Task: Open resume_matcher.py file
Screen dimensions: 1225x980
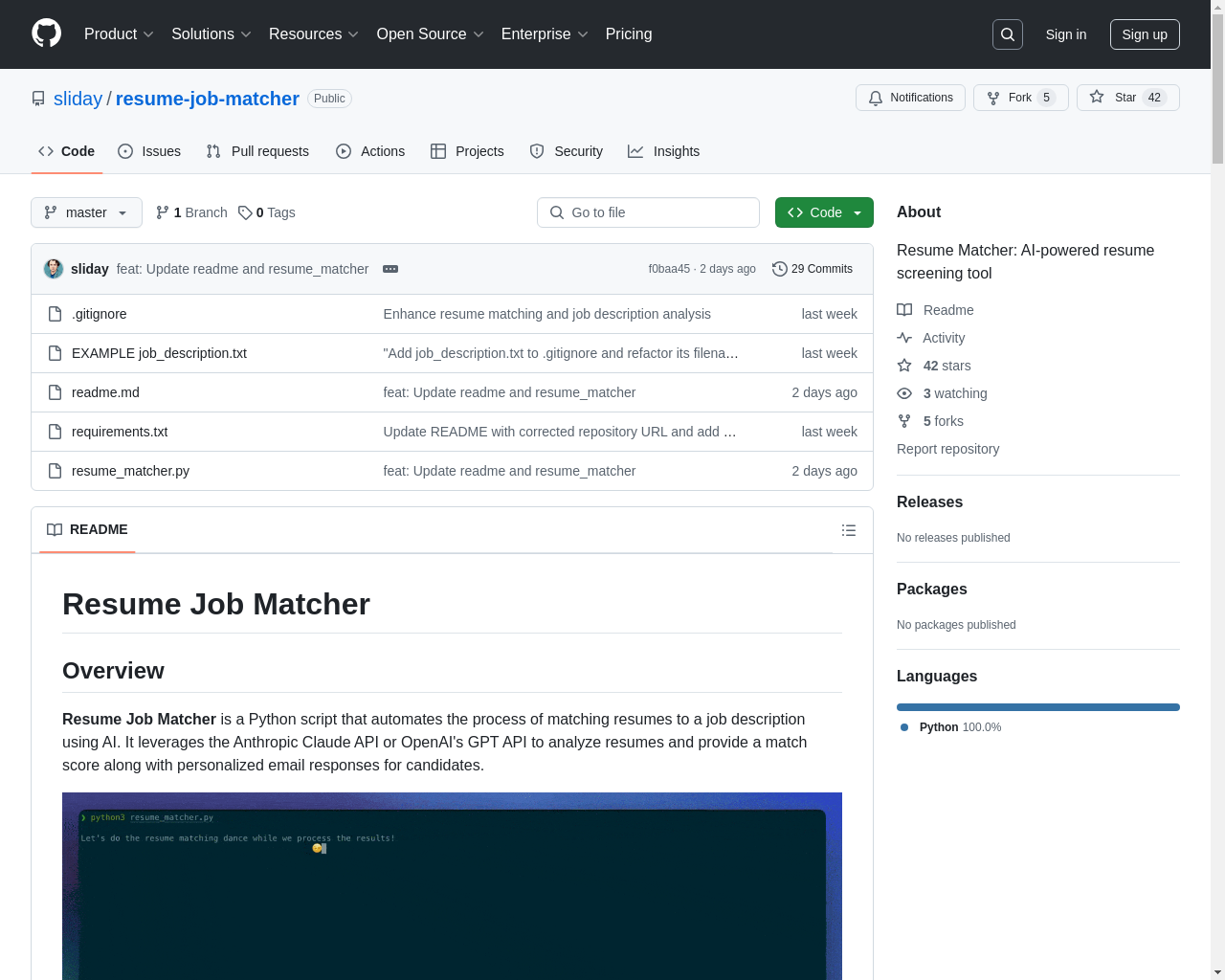Action: pos(130,471)
